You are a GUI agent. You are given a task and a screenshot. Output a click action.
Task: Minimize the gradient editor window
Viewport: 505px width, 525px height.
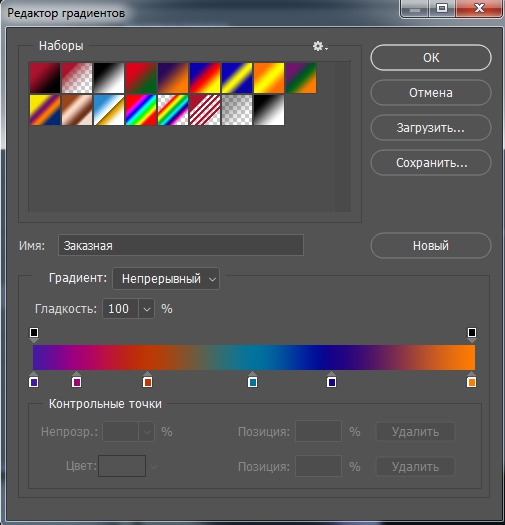[415, 8]
